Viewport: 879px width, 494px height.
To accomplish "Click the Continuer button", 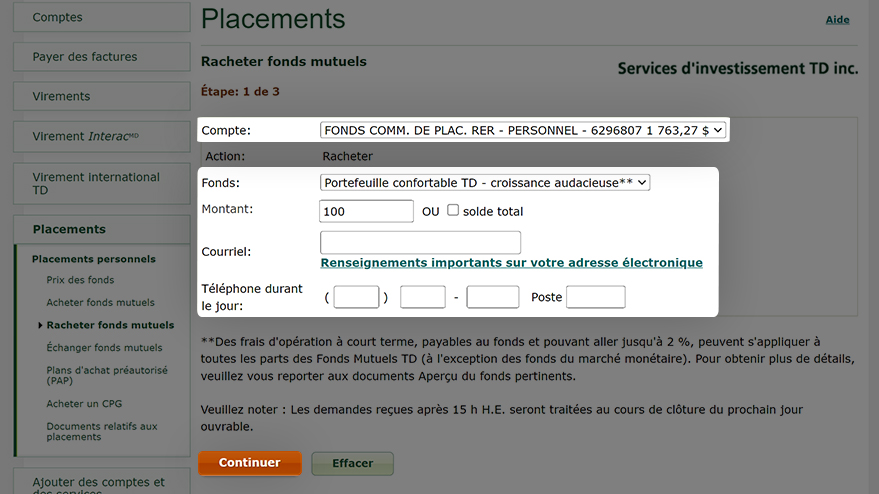I will click(x=249, y=463).
